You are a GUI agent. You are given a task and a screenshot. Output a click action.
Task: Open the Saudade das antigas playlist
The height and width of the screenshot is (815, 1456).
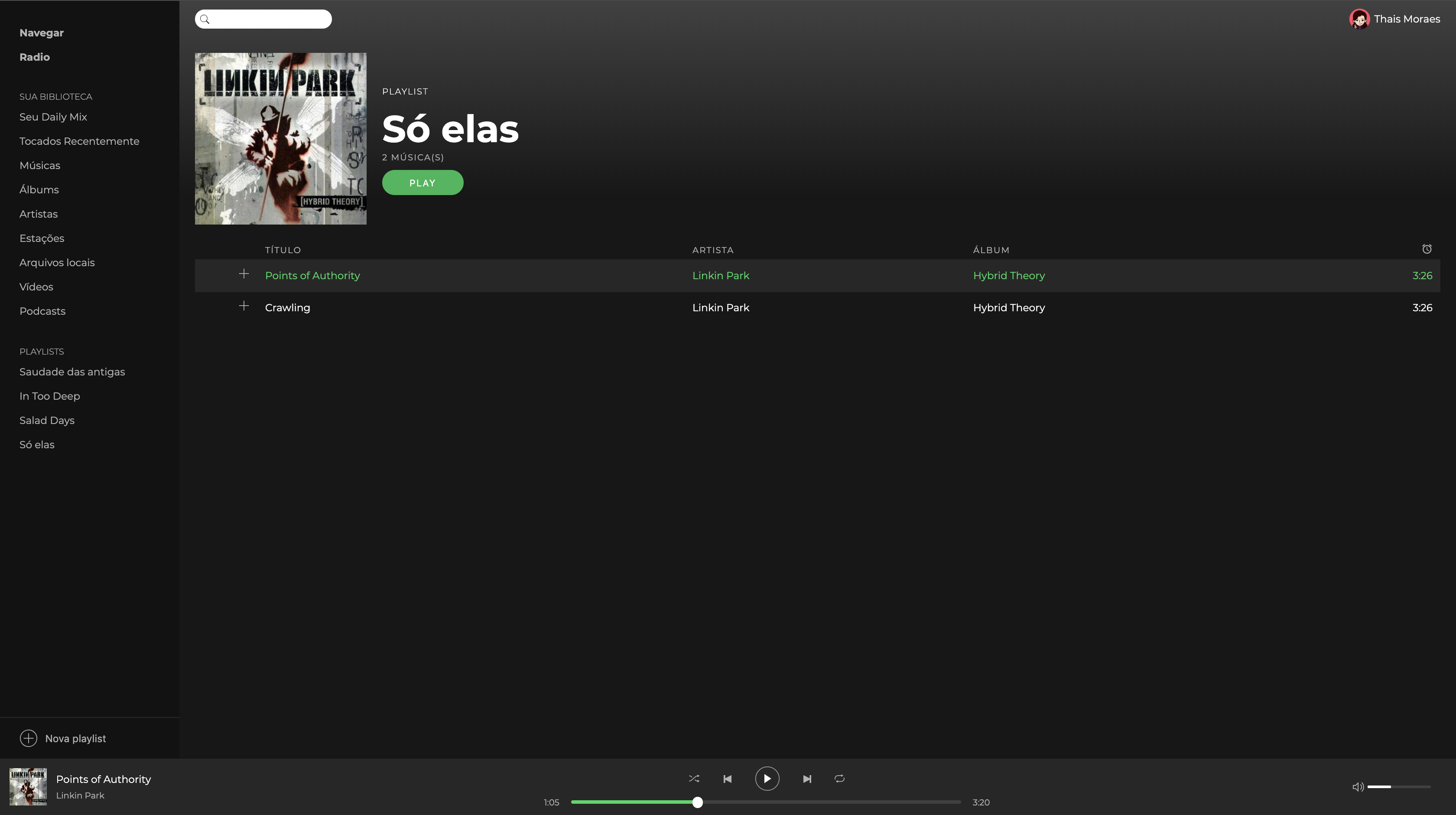(x=72, y=372)
